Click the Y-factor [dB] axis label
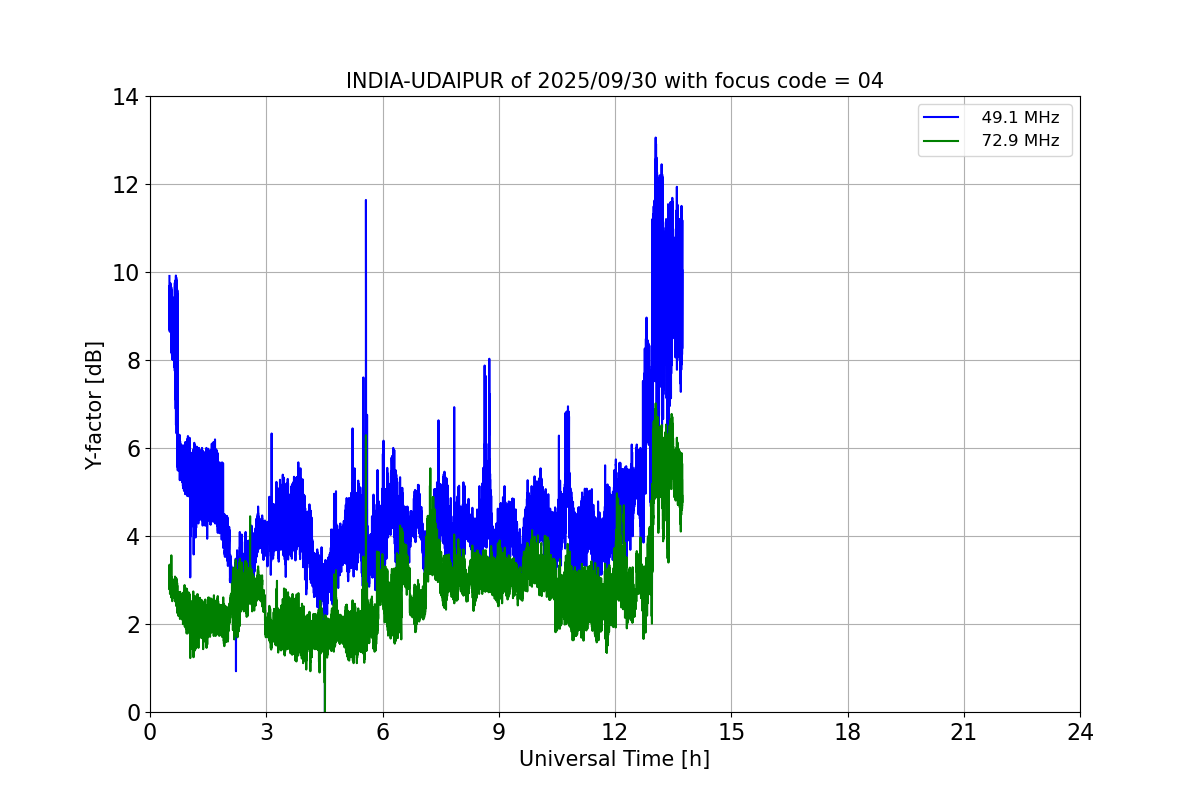Viewport: 1200px width, 800px height. coord(94,405)
